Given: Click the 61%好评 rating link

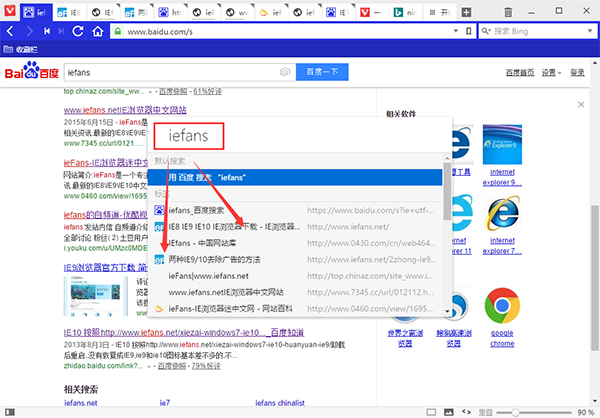Looking at the screenshot, I should 207,91.
